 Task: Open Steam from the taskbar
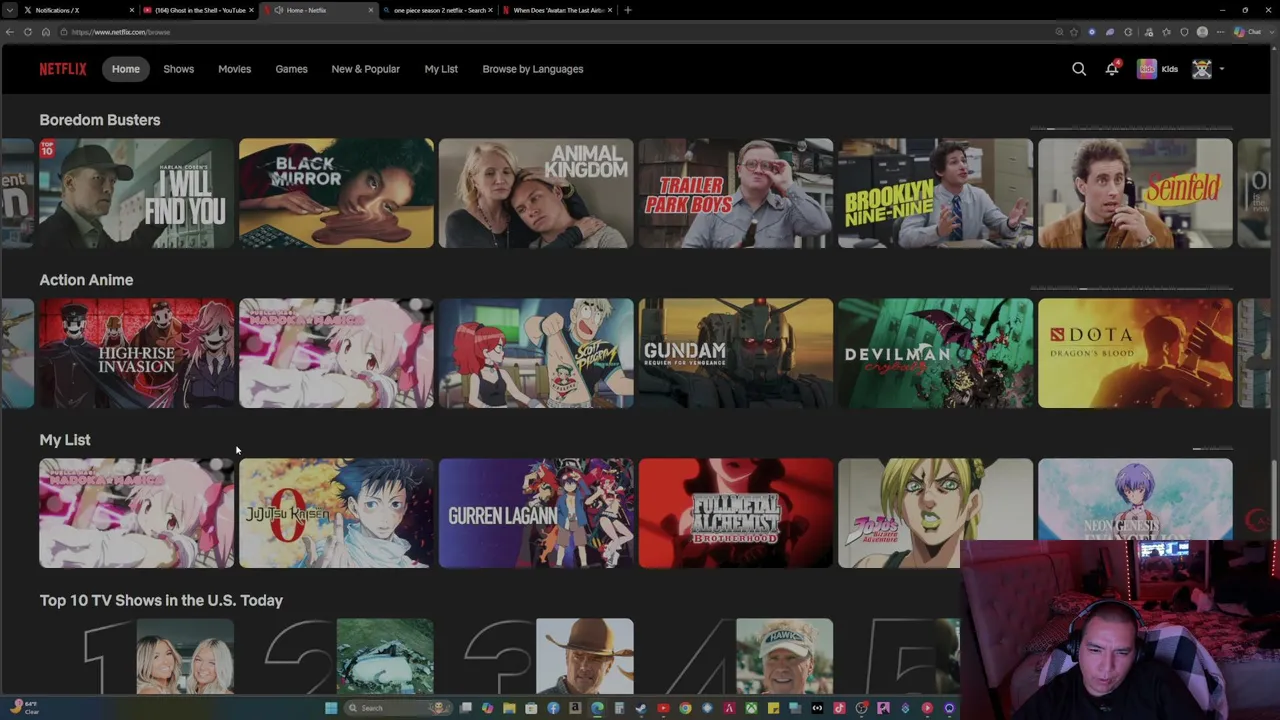point(641,708)
